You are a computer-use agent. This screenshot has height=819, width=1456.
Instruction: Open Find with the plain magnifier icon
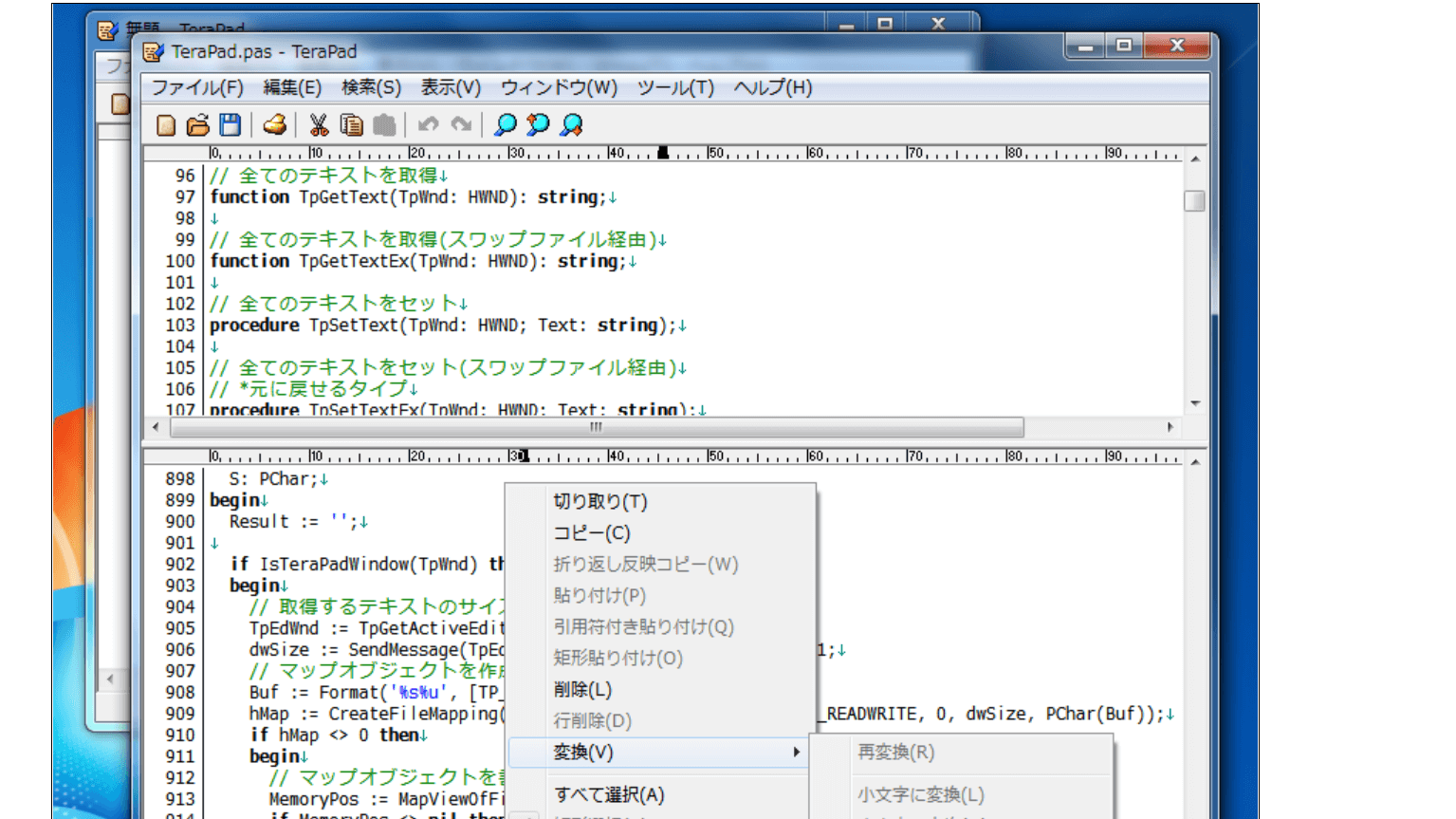pyautogui.click(x=506, y=125)
